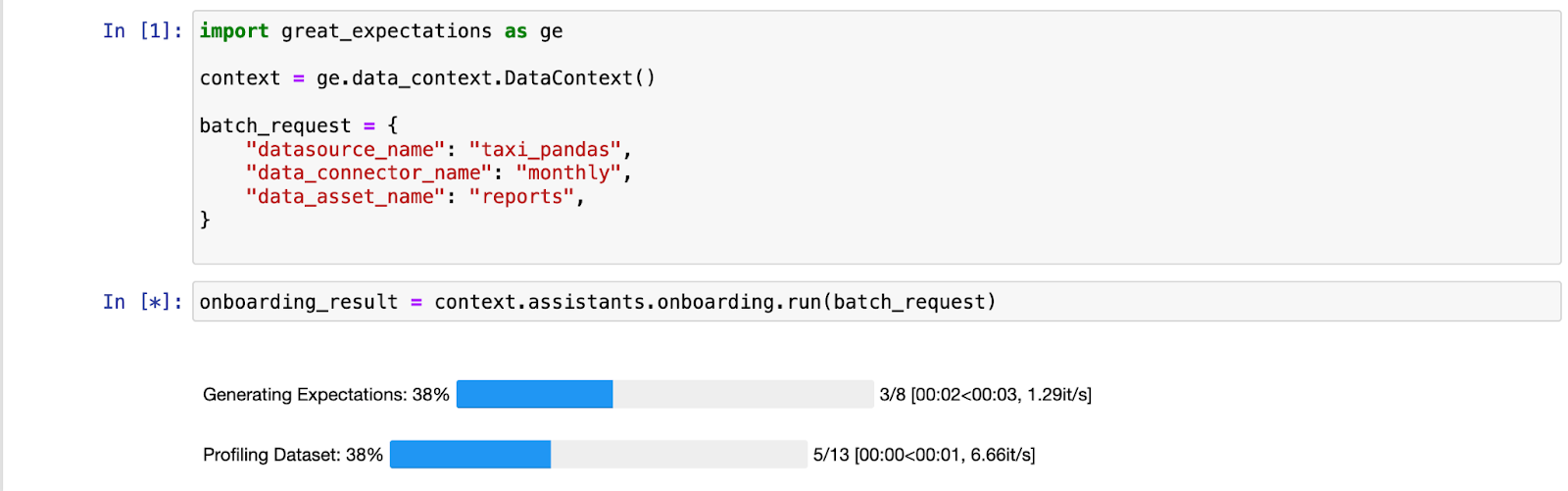Click the In [*]: running cell prompt

pyautogui.click(x=143, y=302)
